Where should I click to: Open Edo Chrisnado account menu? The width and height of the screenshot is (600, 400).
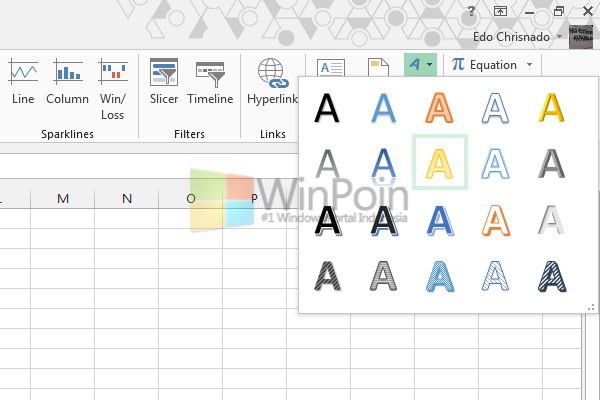(517, 37)
